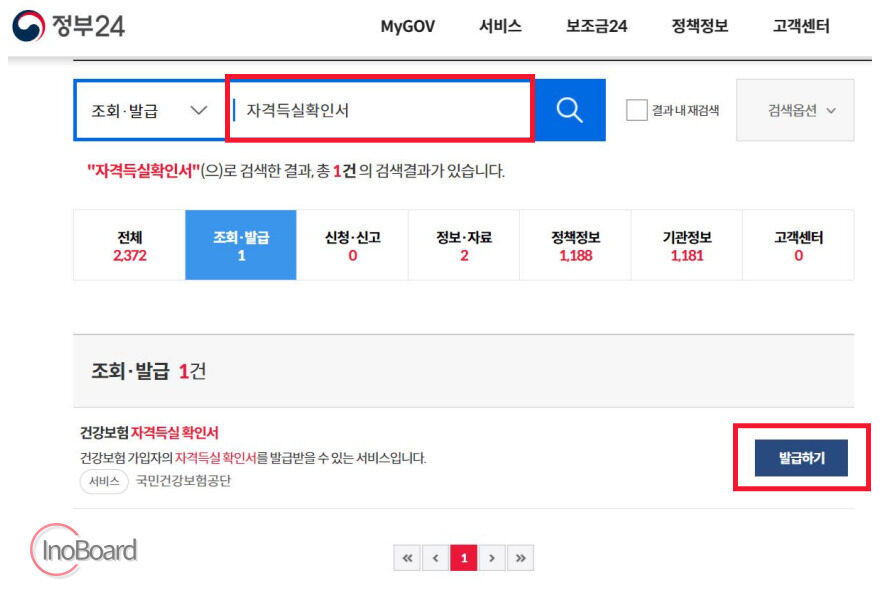Go to next results page
This screenshot has width=882, height=600.
point(492,558)
